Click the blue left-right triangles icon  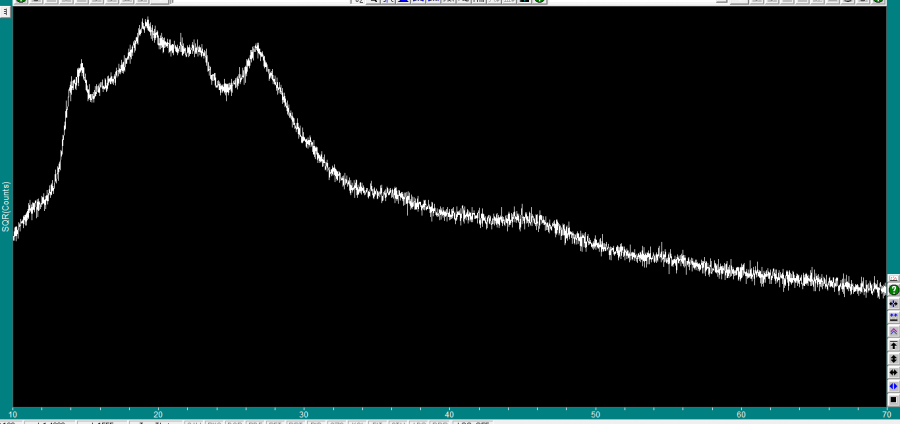894,386
